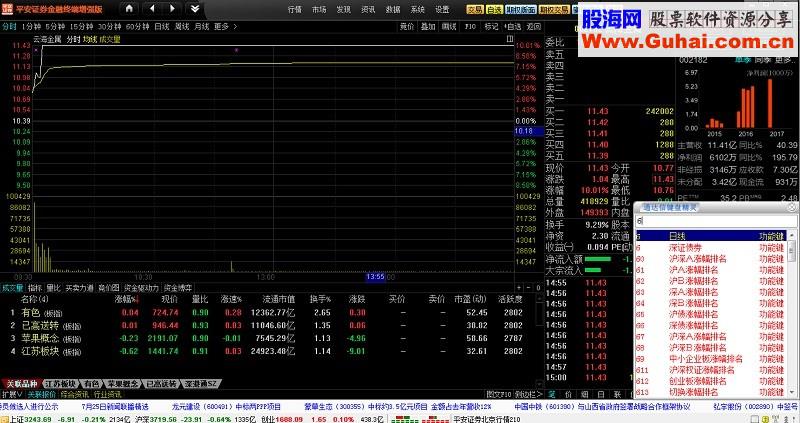Screen dimensions: 800x423
Task: Click the home icon in title bar
Action: pos(130,9)
